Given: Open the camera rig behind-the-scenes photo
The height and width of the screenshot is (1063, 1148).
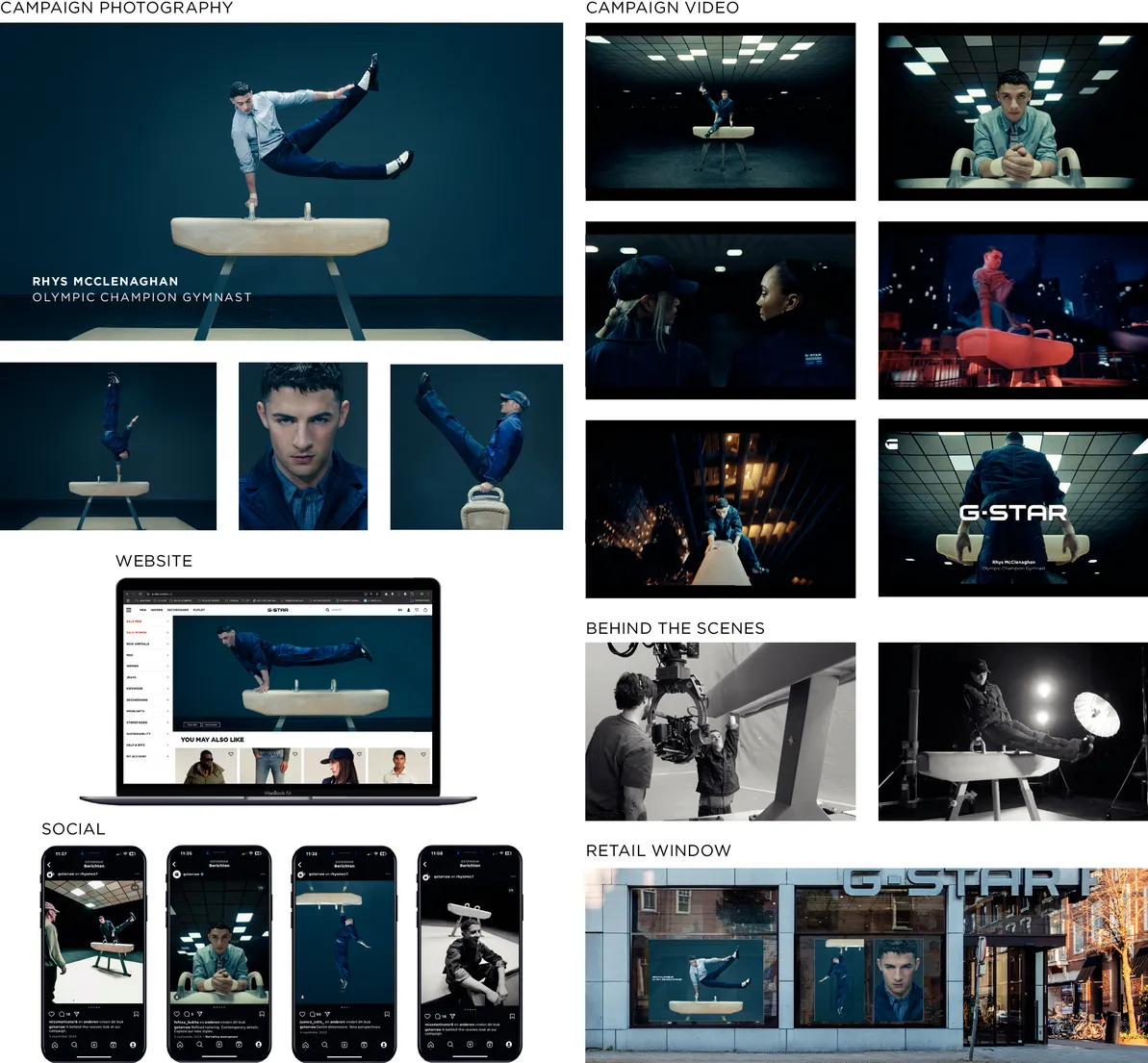Looking at the screenshot, I should click(721, 731).
